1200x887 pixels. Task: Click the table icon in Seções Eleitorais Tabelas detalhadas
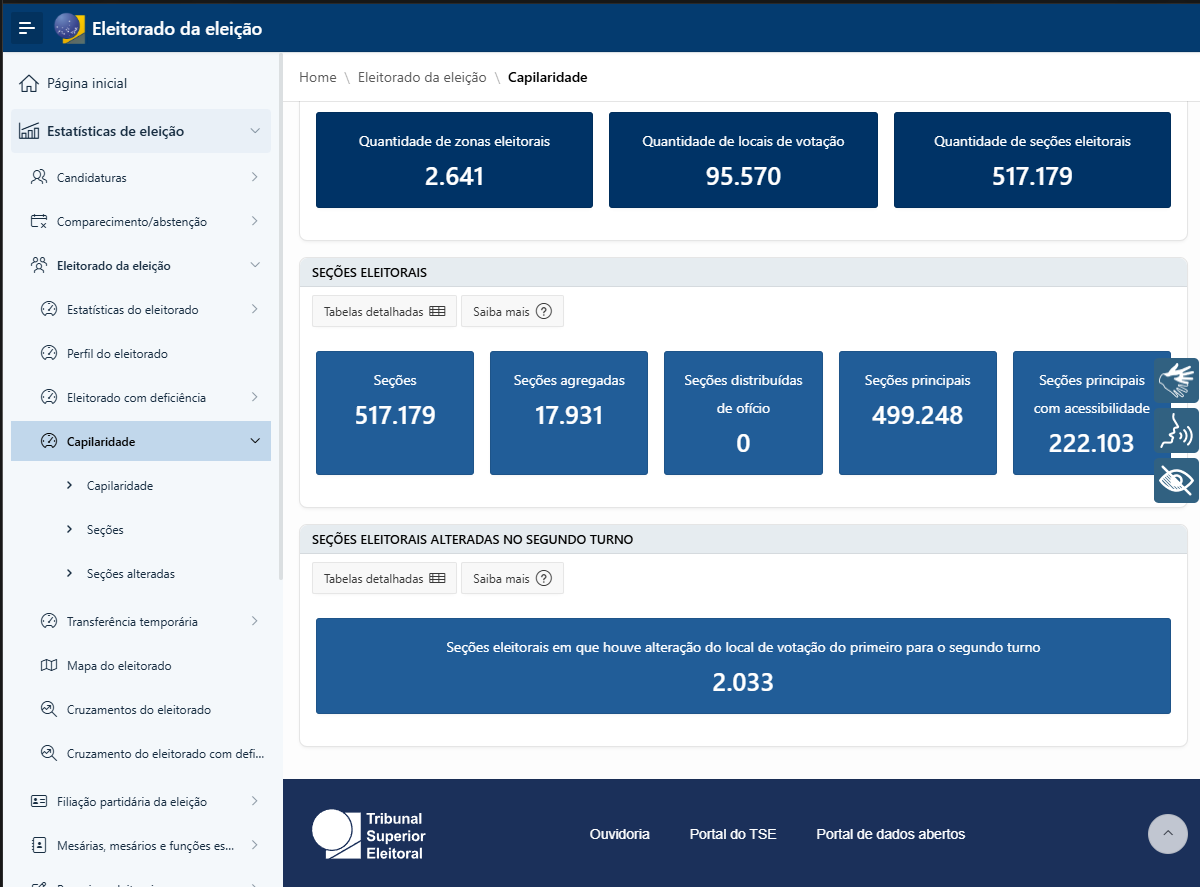click(x=437, y=311)
